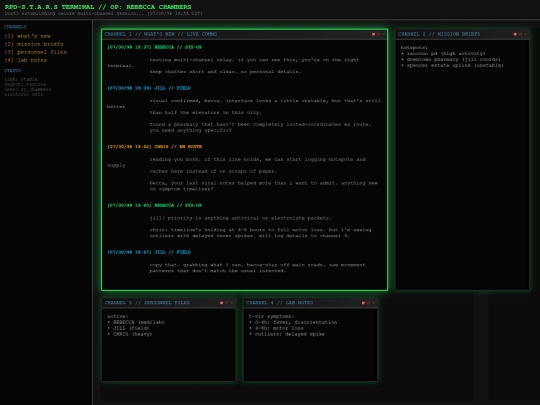
Task: Click the red square icon in Channel 2 Mission Briefs
Action: click(x=515, y=34)
